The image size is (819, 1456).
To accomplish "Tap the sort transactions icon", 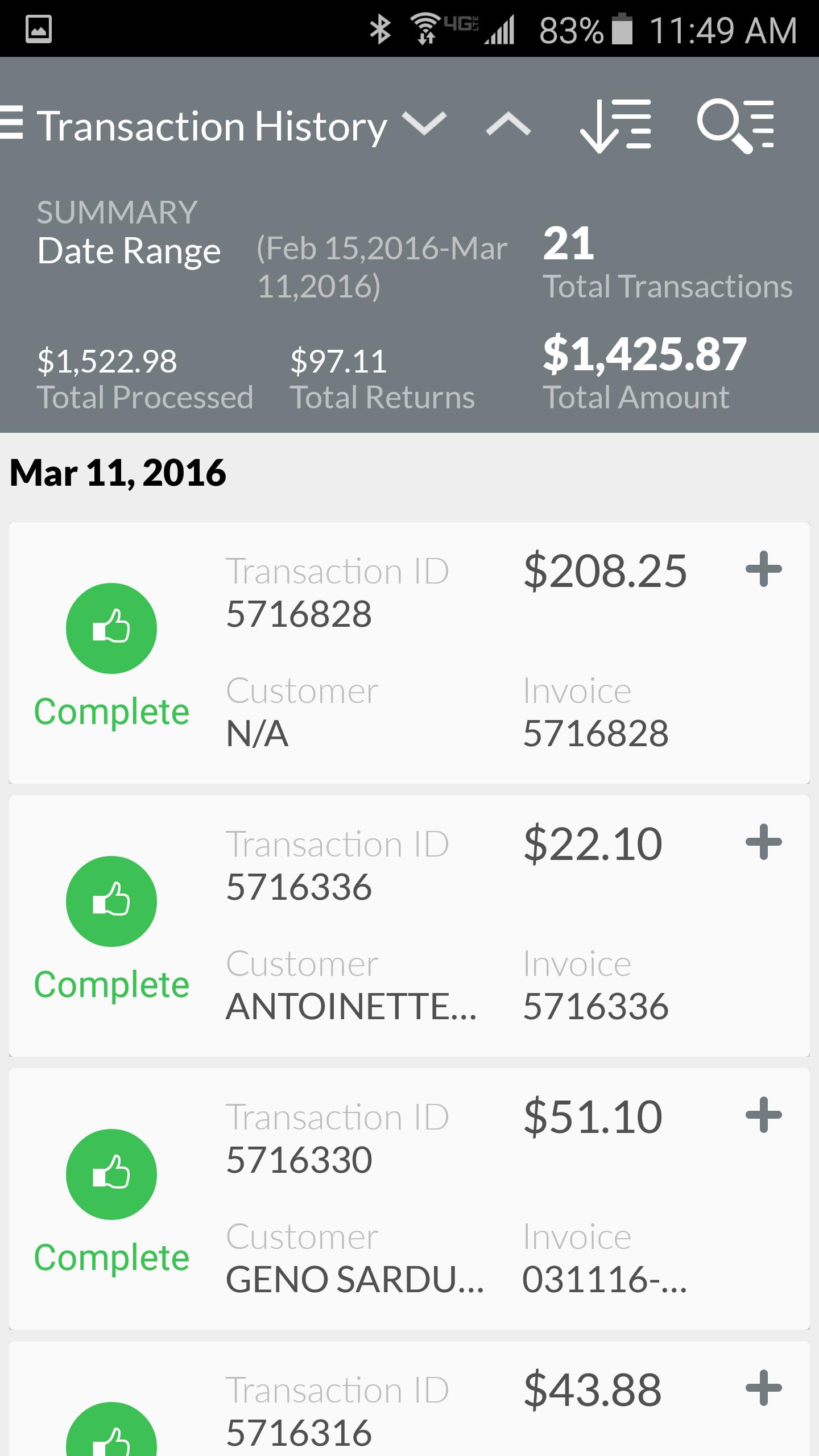I will (615, 125).
